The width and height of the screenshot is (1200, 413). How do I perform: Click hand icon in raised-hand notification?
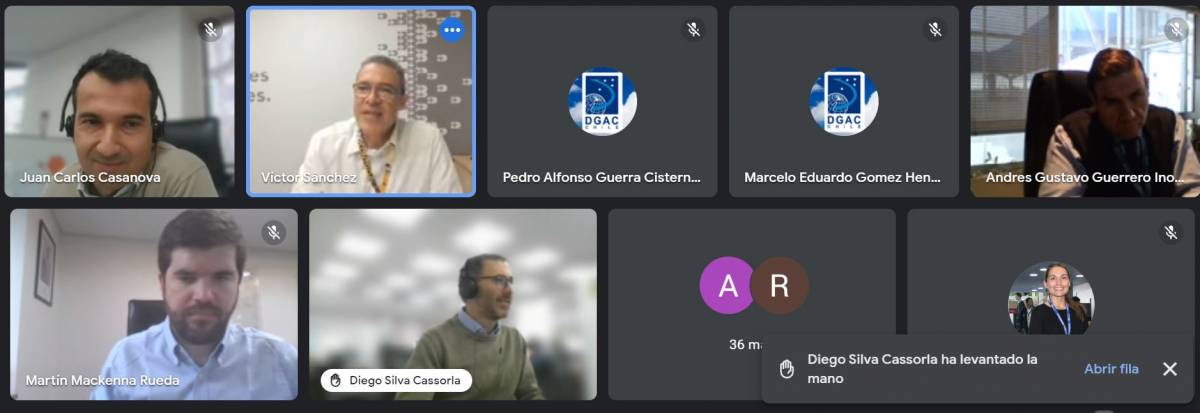(x=787, y=369)
